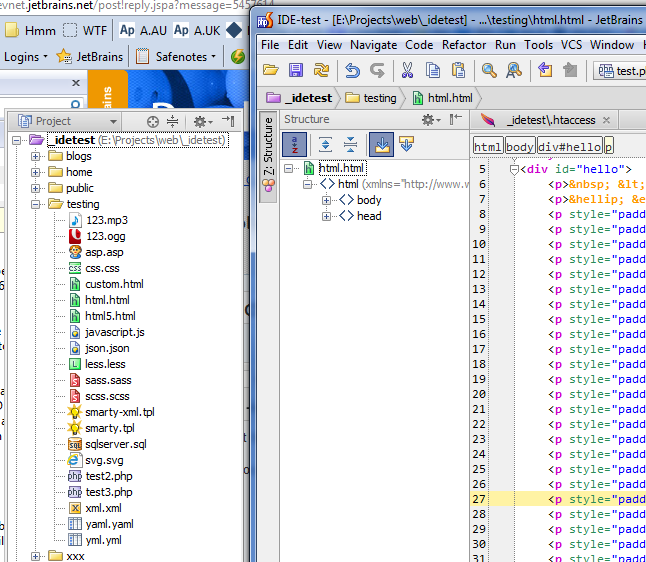Click body in the editor breadcrumb
The height and width of the screenshot is (562, 646).
click(520, 147)
